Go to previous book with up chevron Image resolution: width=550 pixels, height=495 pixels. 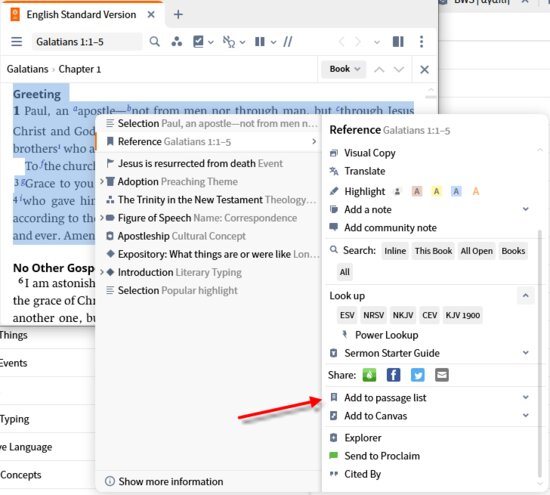pos(379,69)
